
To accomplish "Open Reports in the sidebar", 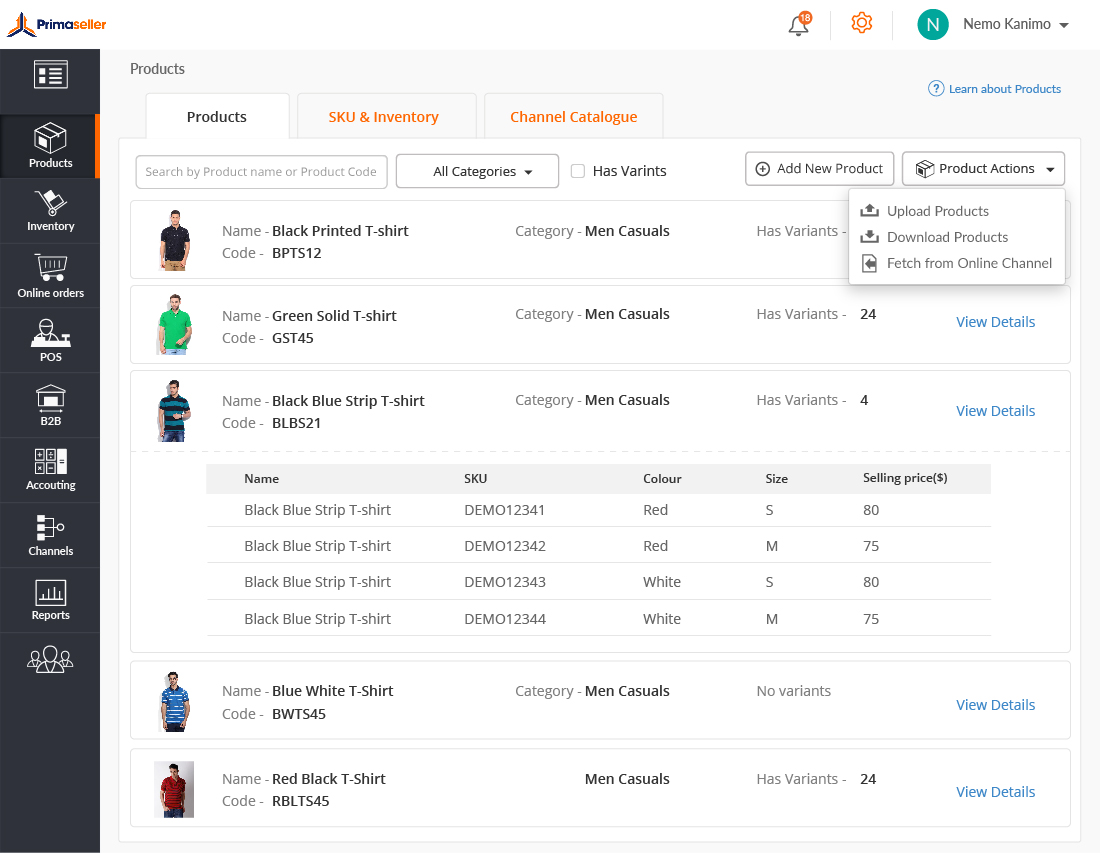I will [x=50, y=600].
